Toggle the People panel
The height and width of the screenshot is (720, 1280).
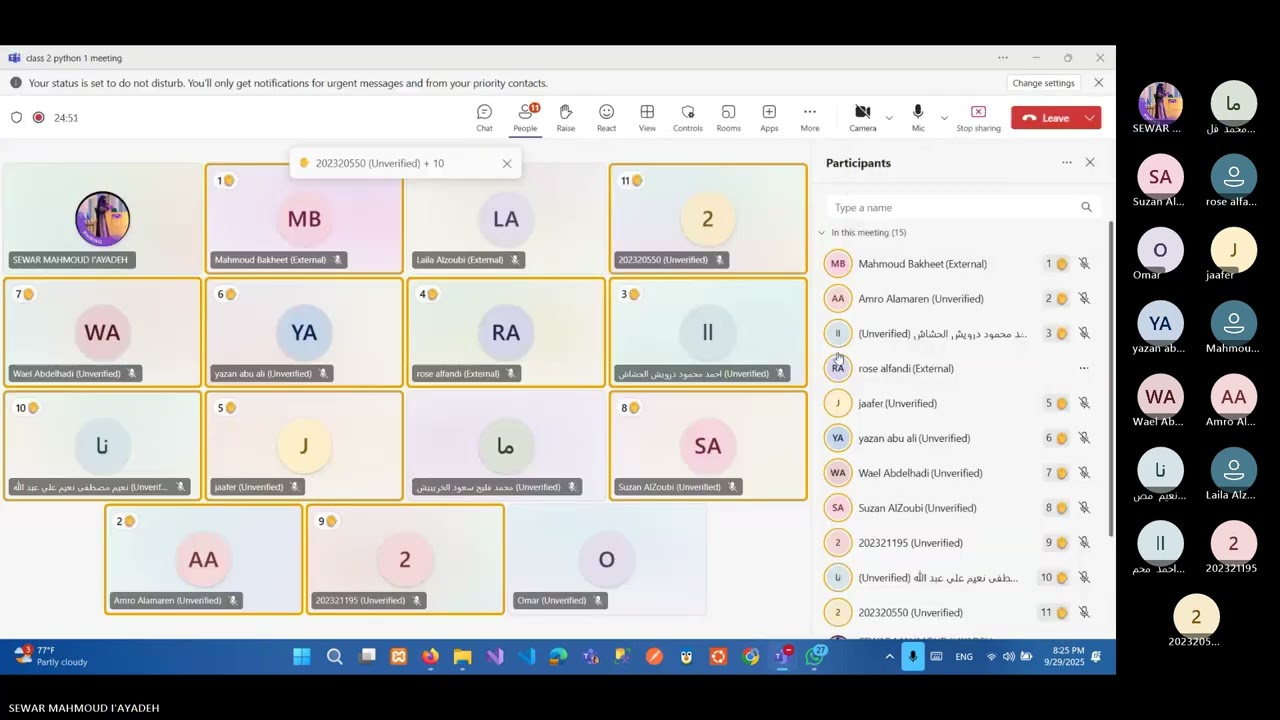tap(525, 118)
